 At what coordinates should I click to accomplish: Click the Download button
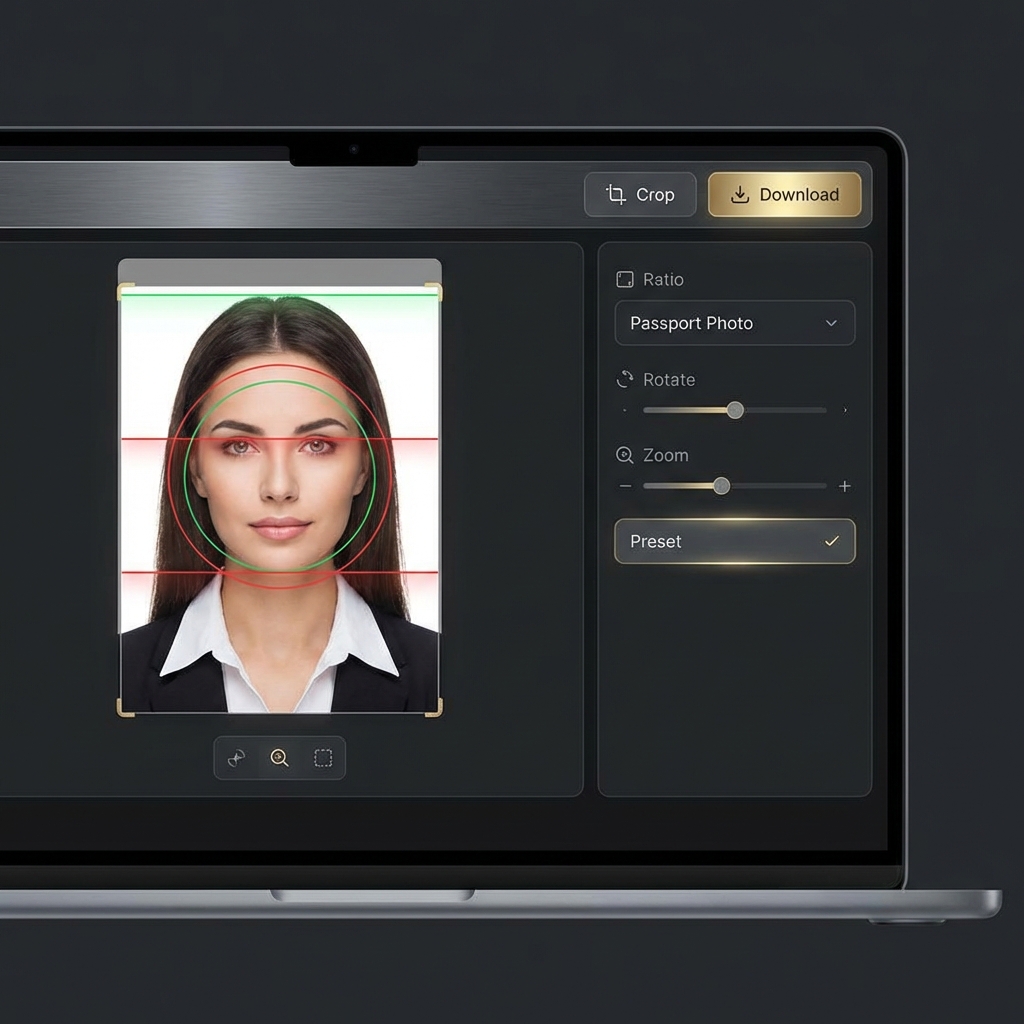(785, 195)
